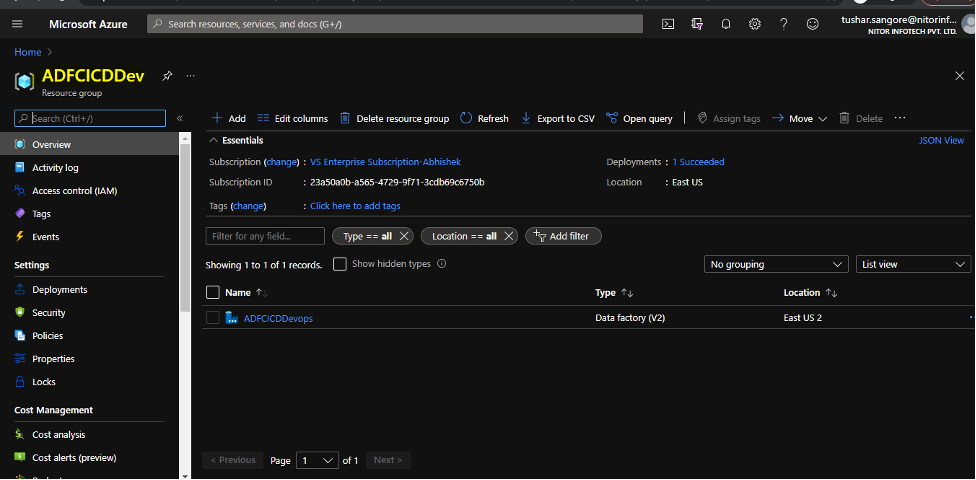The image size is (976, 480).
Task: Open help question mark icon
Action: click(x=784, y=24)
